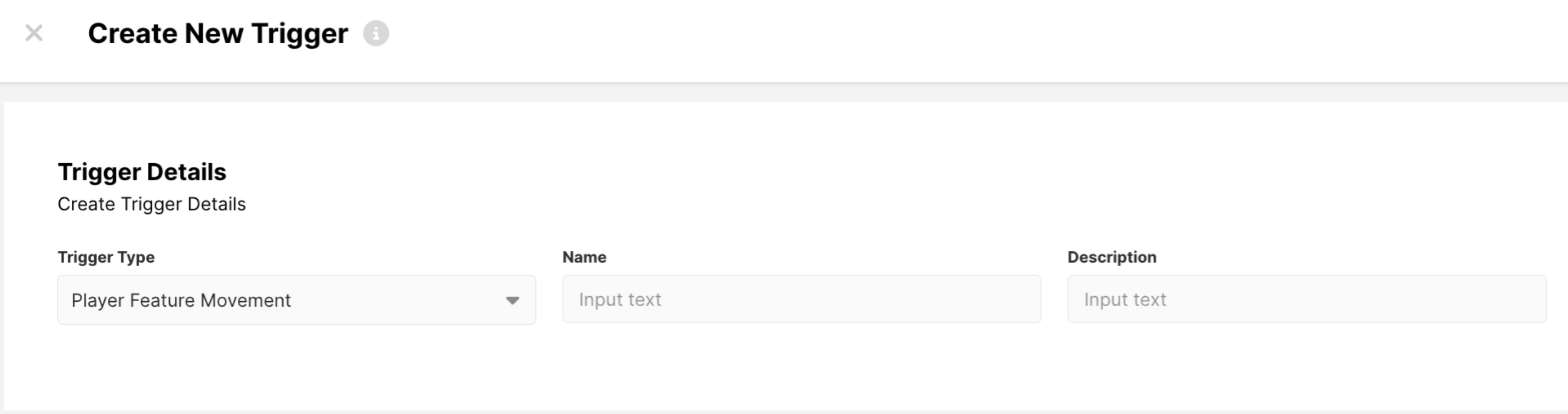Focus the Description input field
The height and width of the screenshot is (414, 1568).
1306,299
